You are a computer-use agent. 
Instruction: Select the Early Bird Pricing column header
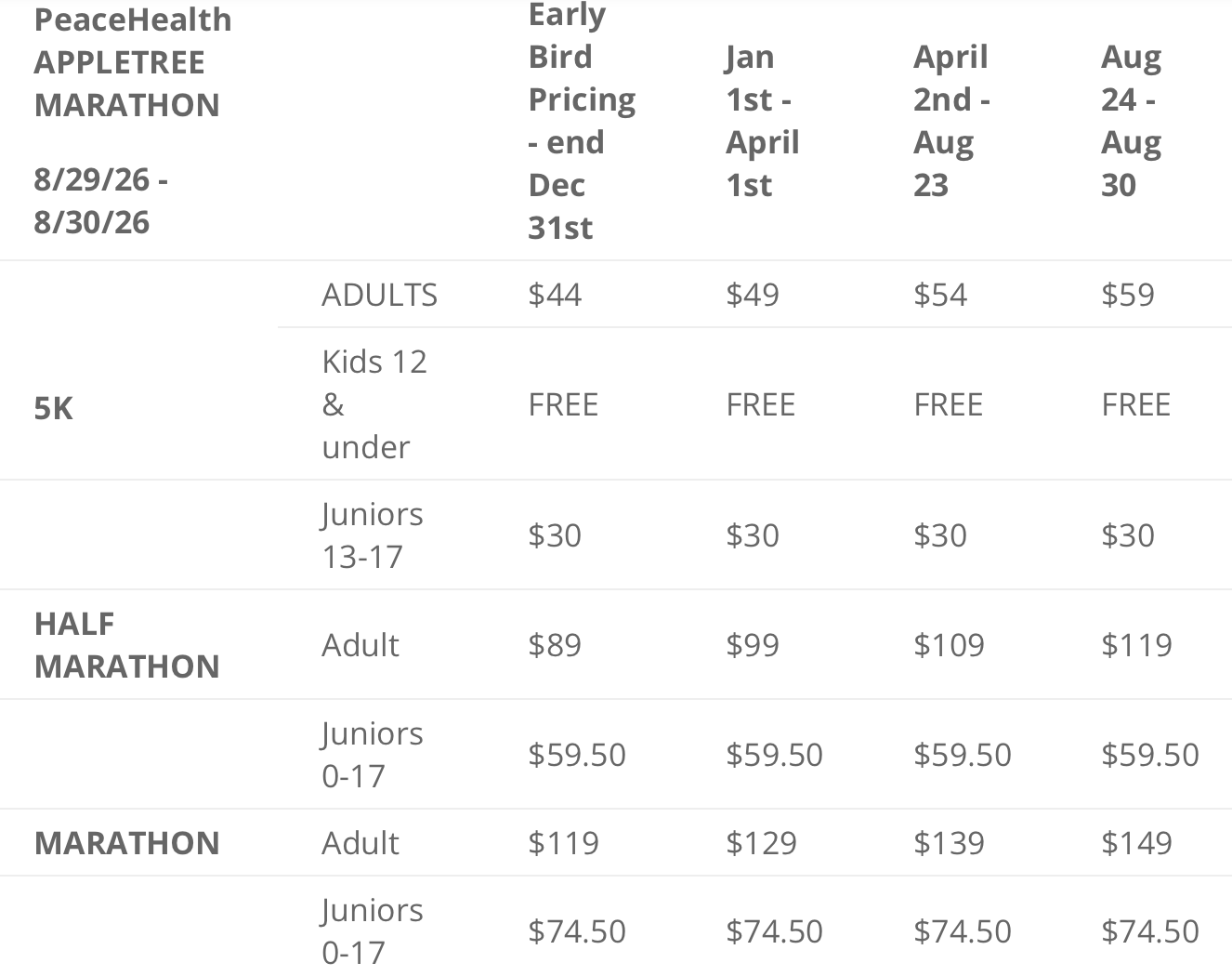[x=582, y=121]
